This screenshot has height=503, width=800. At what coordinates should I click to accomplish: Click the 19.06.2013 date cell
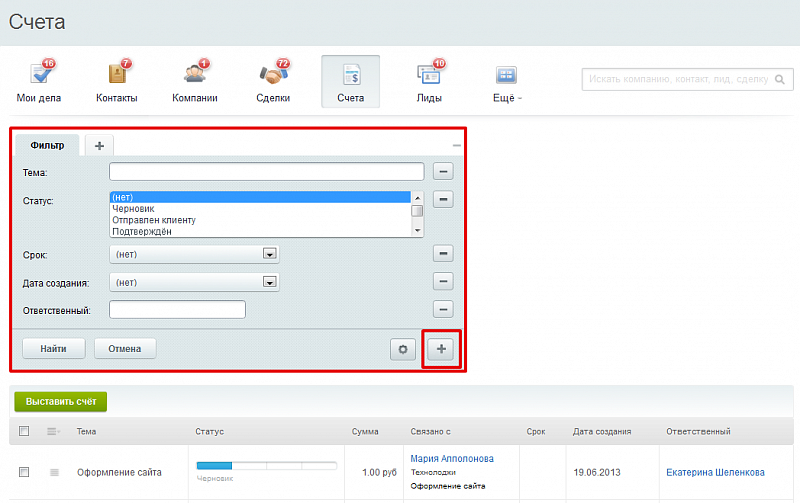click(x=596, y=472)
